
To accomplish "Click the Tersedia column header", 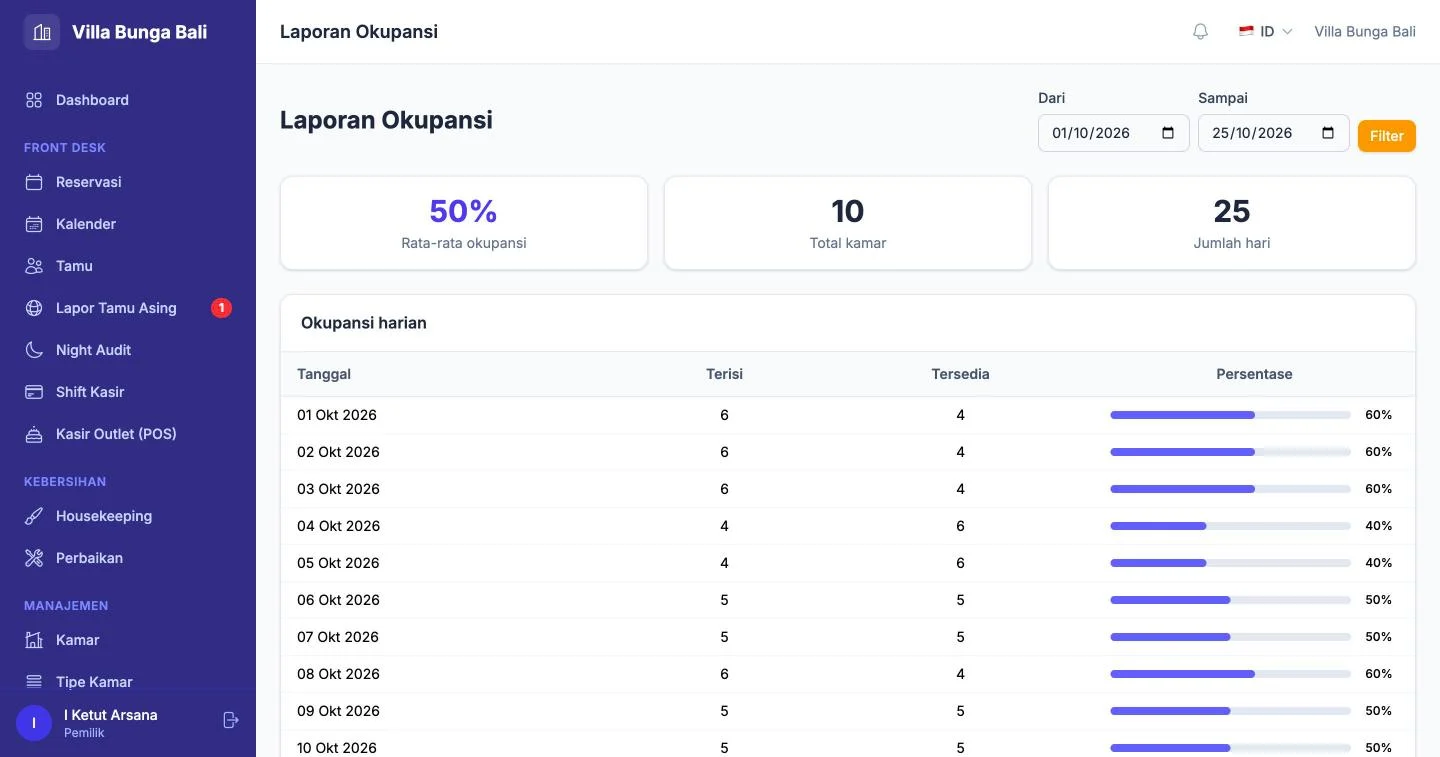I will 960,374.
